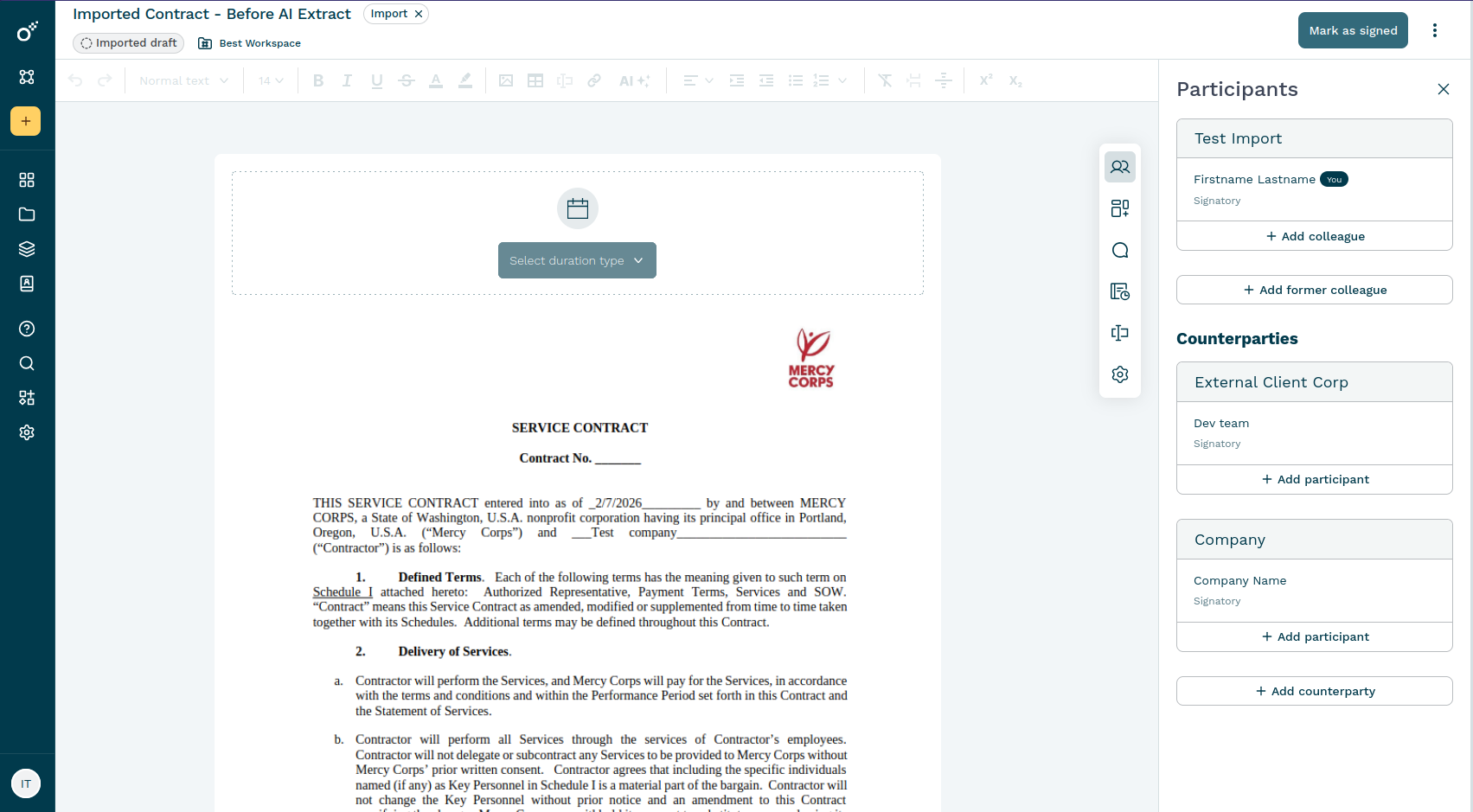Increase indent using the toolbar icon

click(x=737, y=80)
